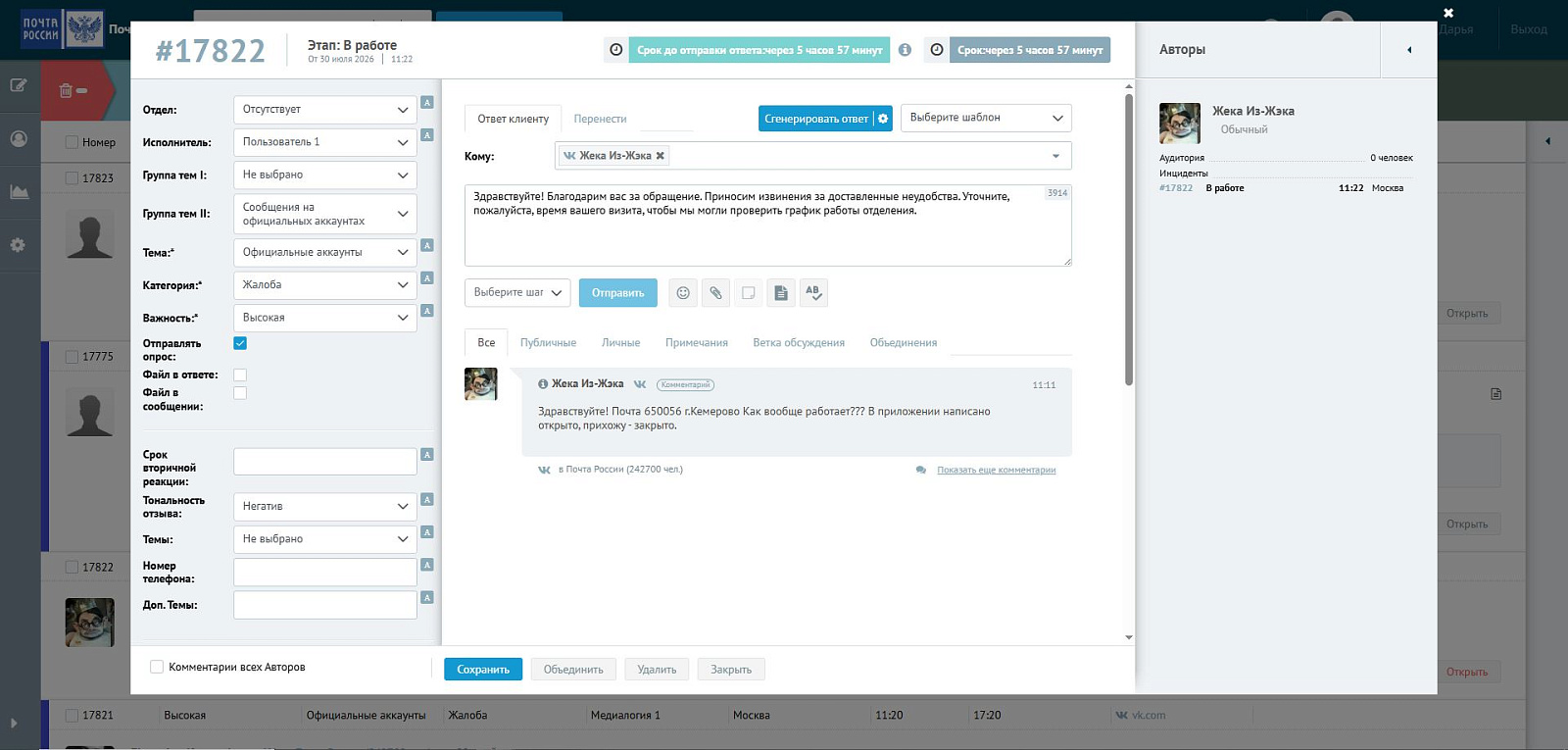Viewport: 1568px width, 750px height.
Task: Click the A badge next to Темы
Action: (x=427, y=531)
